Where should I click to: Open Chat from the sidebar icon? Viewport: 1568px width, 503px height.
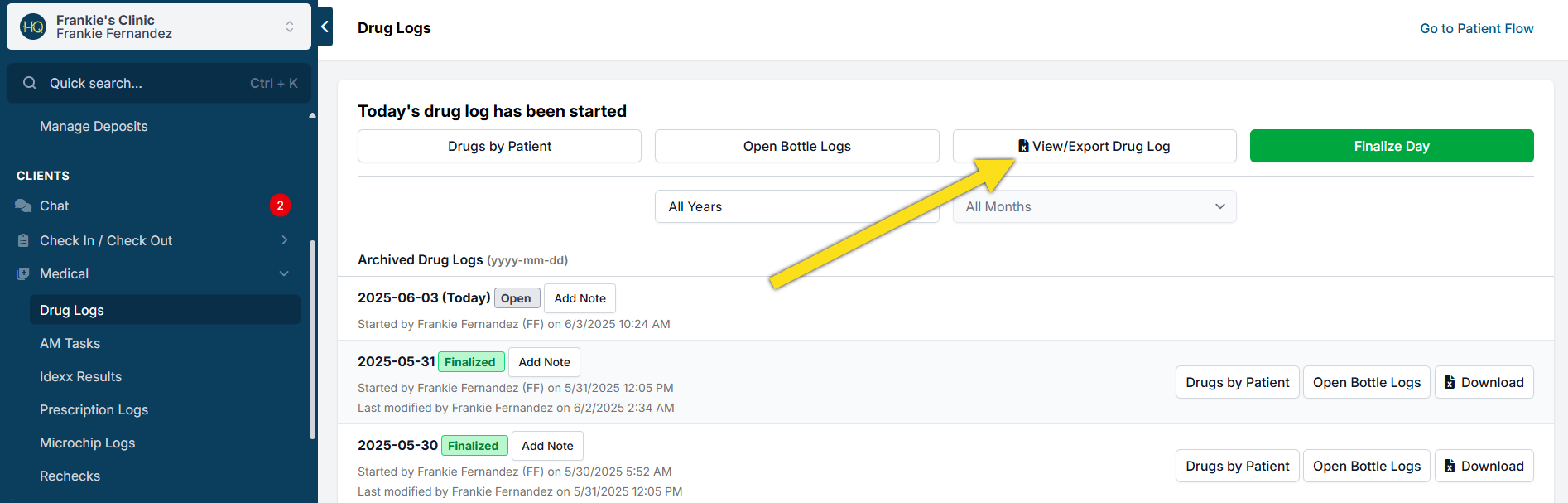[23, 206]
